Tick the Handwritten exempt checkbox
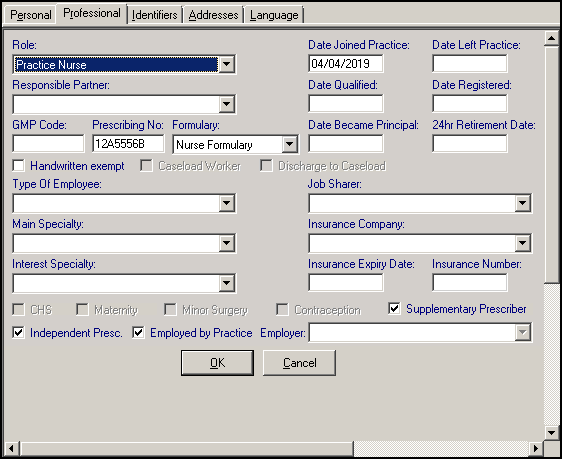Image resolution: width=562 pixels, height=459 pixels. (x=18, y=166)
